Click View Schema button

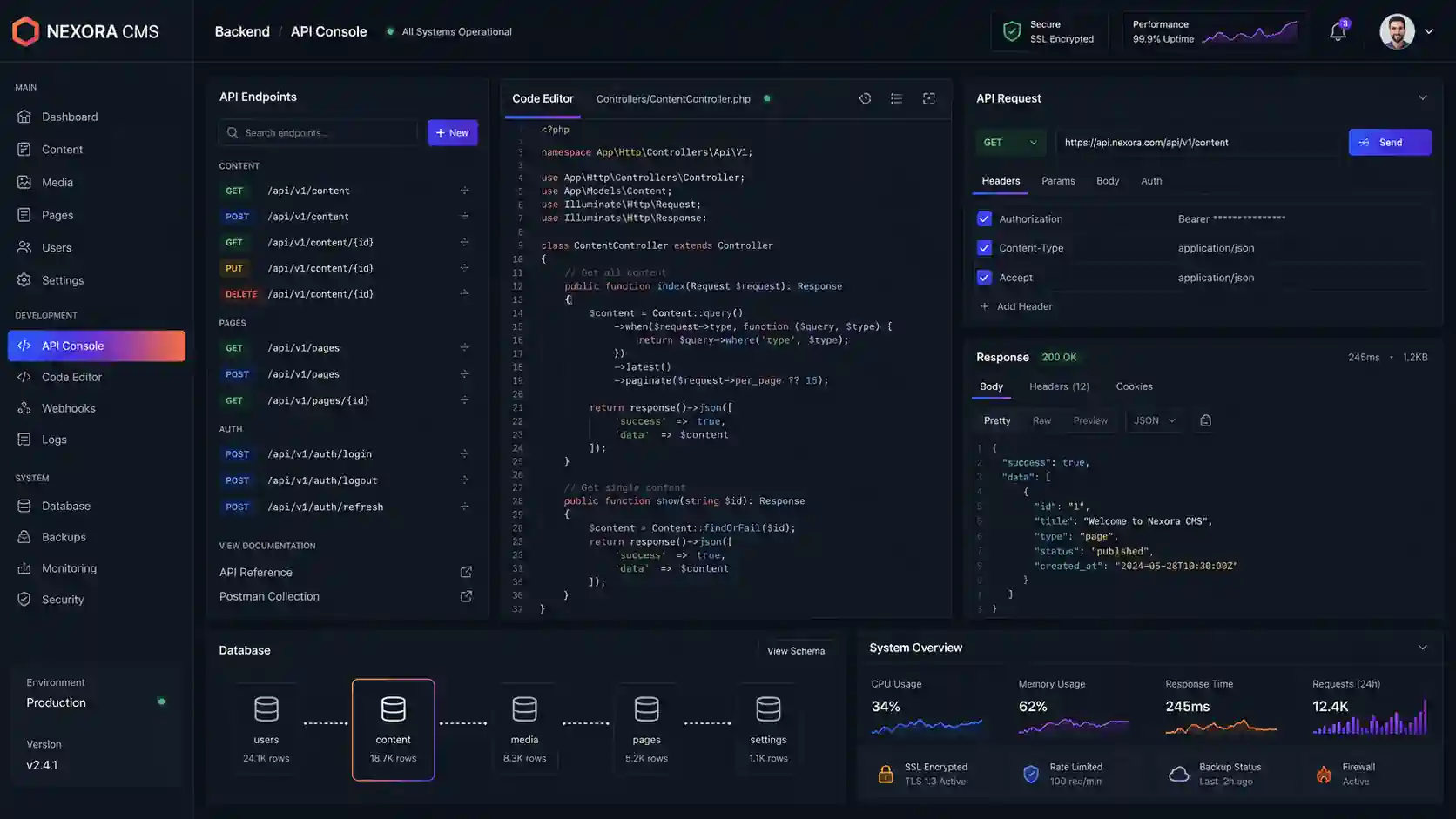pyautogui.click(x=796, y=651)
